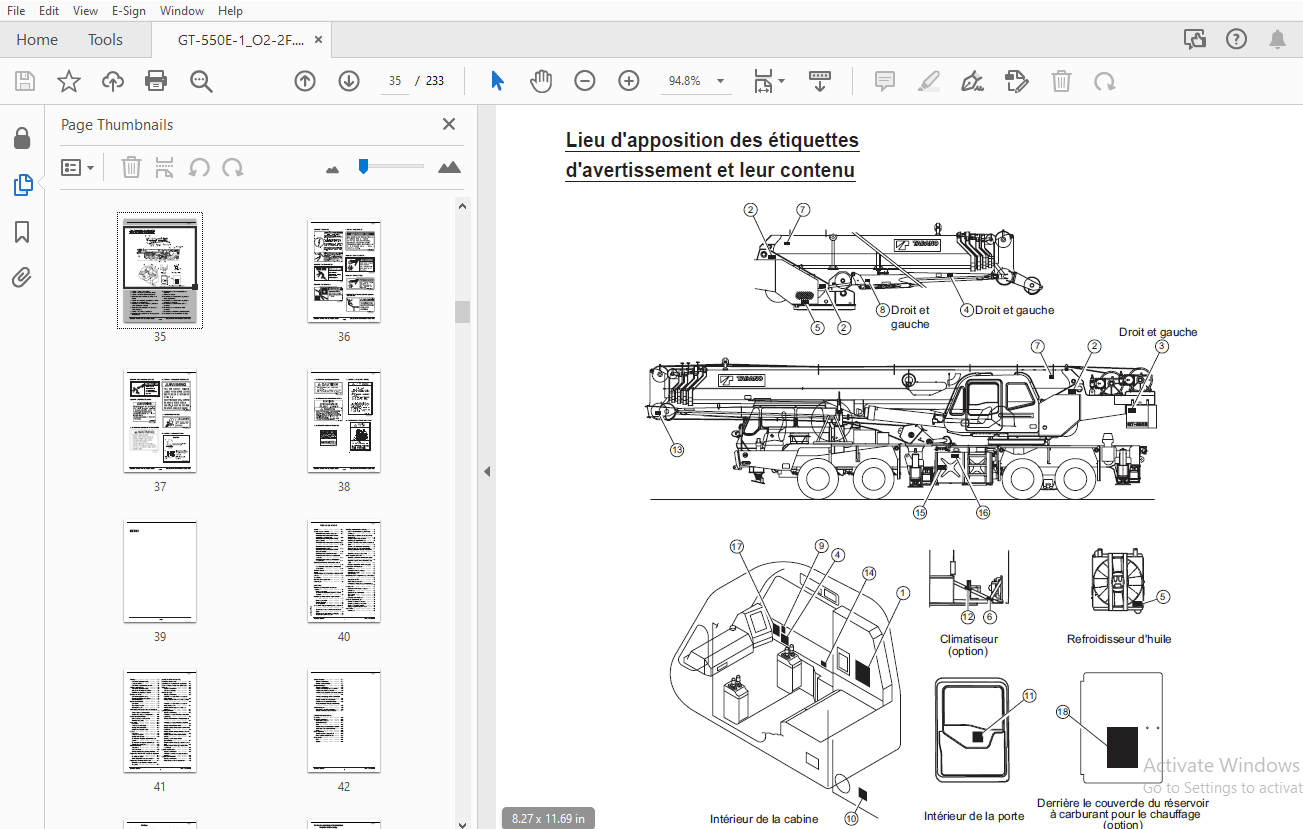Activate the Hand pan tool
The width and height of the screenshot is (1303, 829).
click(541, 81)
